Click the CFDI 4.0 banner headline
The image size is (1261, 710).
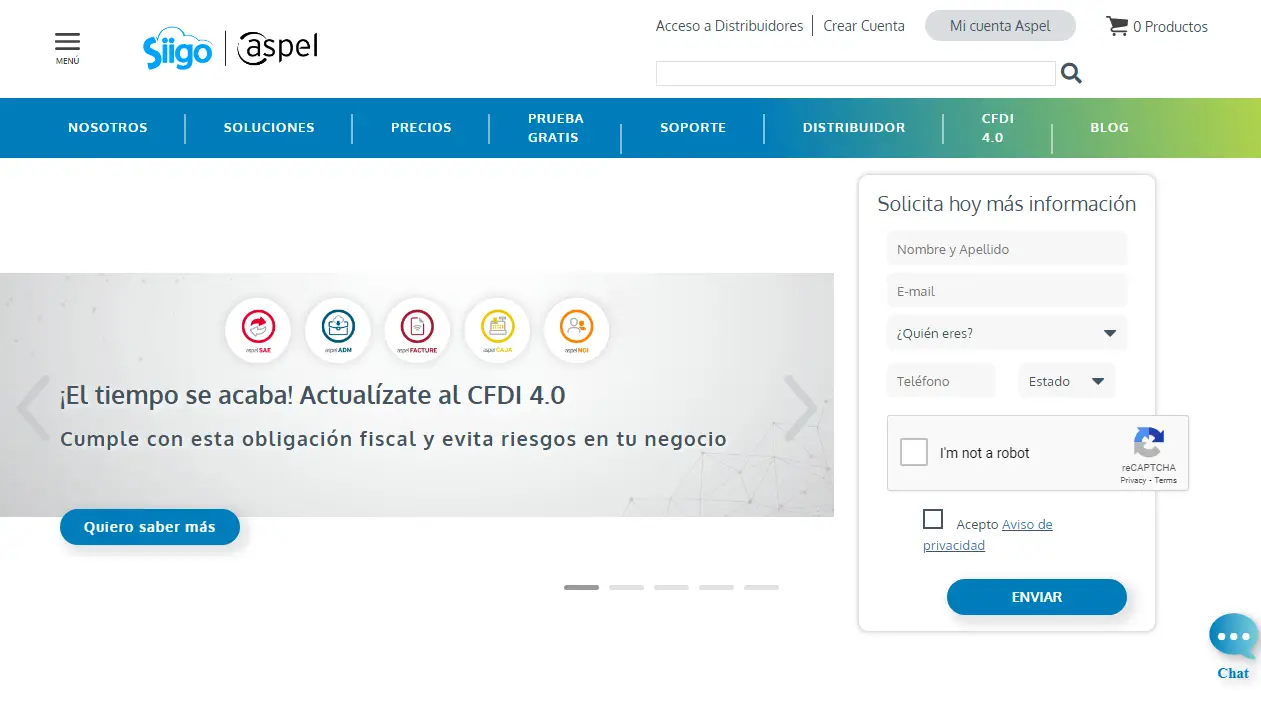coord(312,395)
